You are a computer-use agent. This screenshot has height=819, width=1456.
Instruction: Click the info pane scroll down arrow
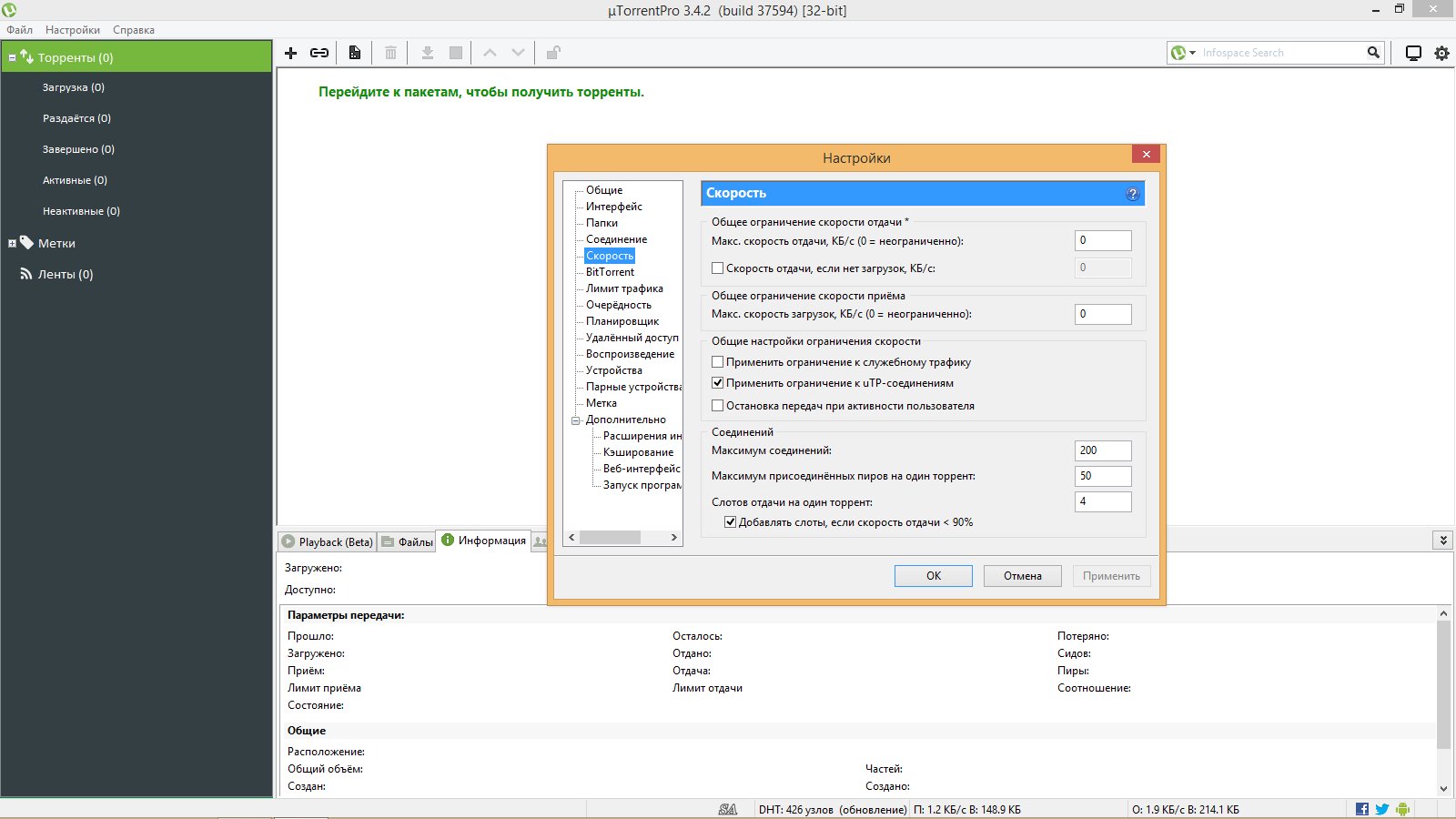pyautogui.click(x=1443, y=789)
